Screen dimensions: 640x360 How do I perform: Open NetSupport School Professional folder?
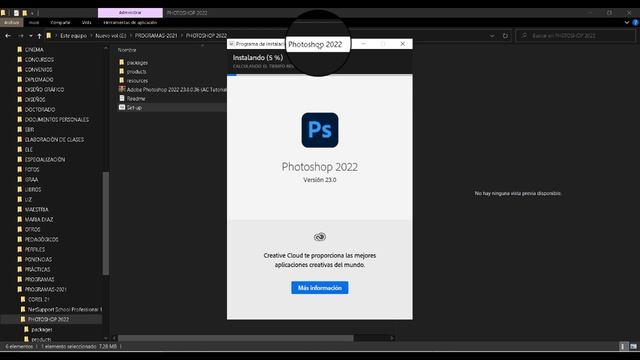tap(64, 309)
